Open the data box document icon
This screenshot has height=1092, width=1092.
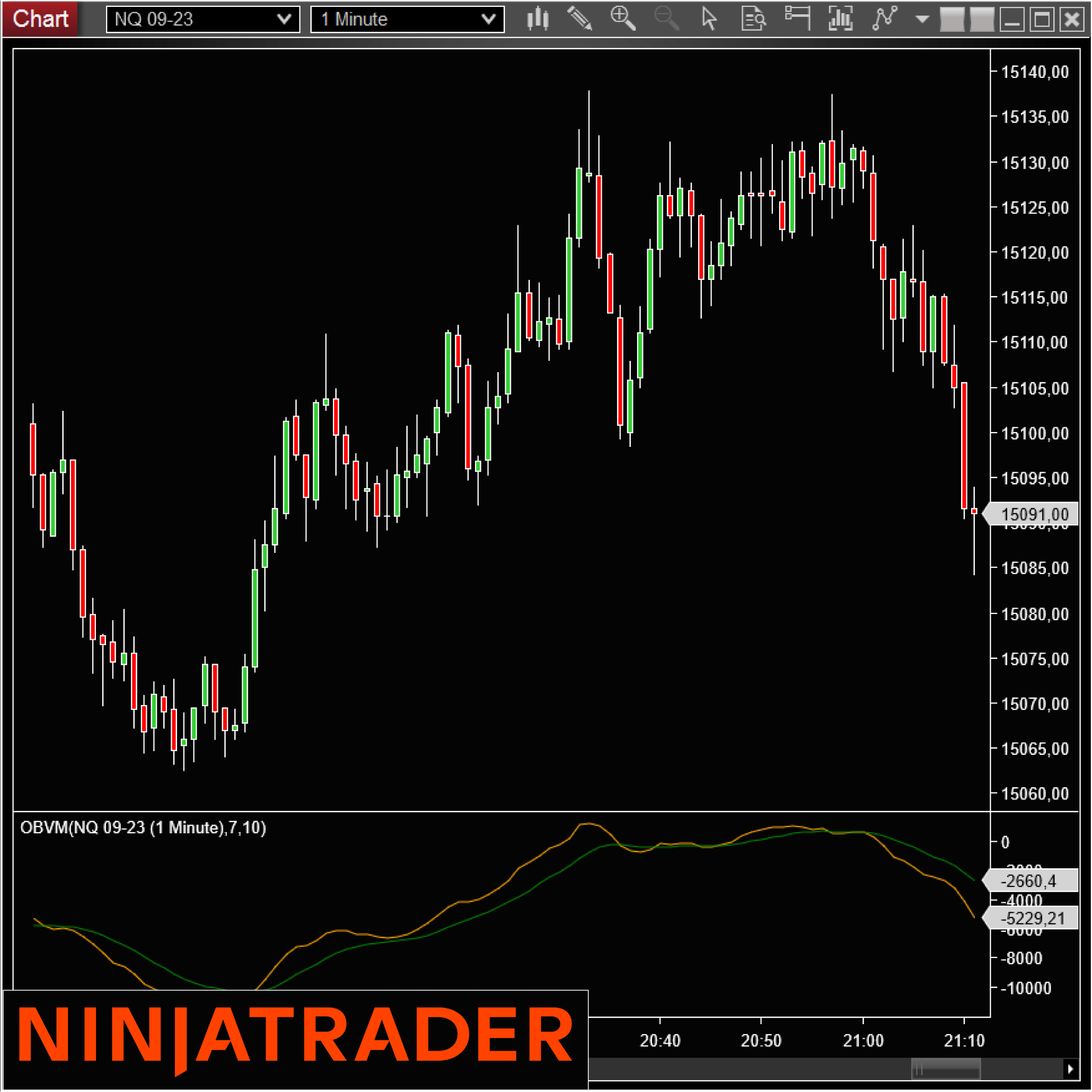(753, 19)
